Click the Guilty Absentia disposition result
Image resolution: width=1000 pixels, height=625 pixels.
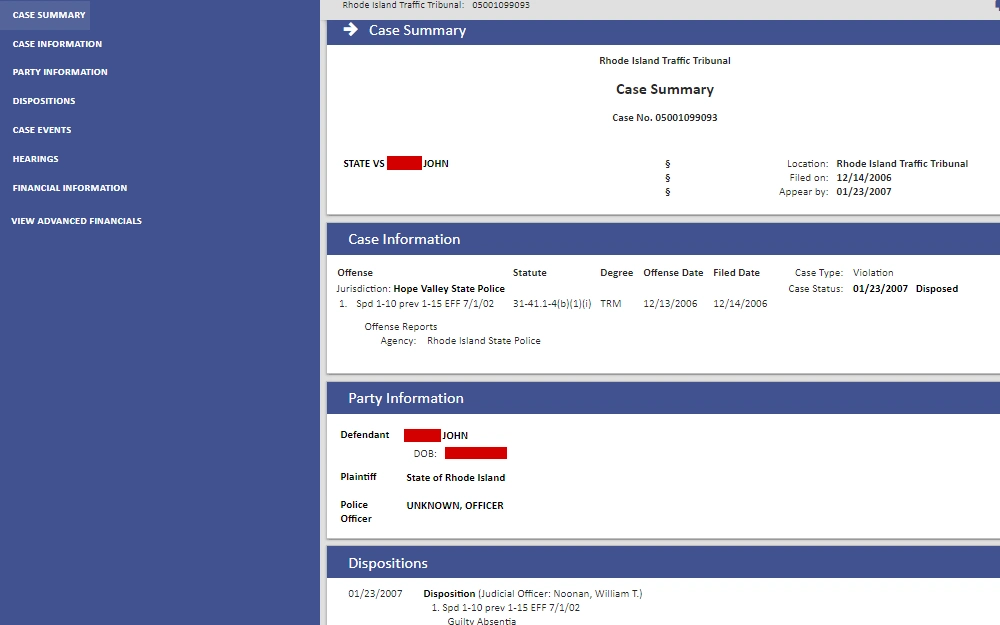482,621
